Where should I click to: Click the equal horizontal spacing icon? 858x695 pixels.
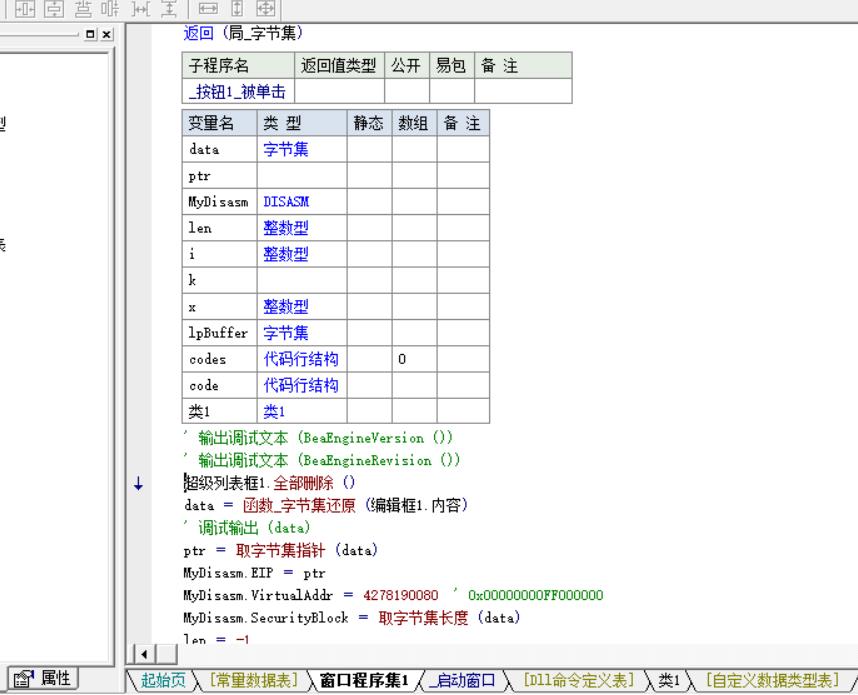pos(141,9)
